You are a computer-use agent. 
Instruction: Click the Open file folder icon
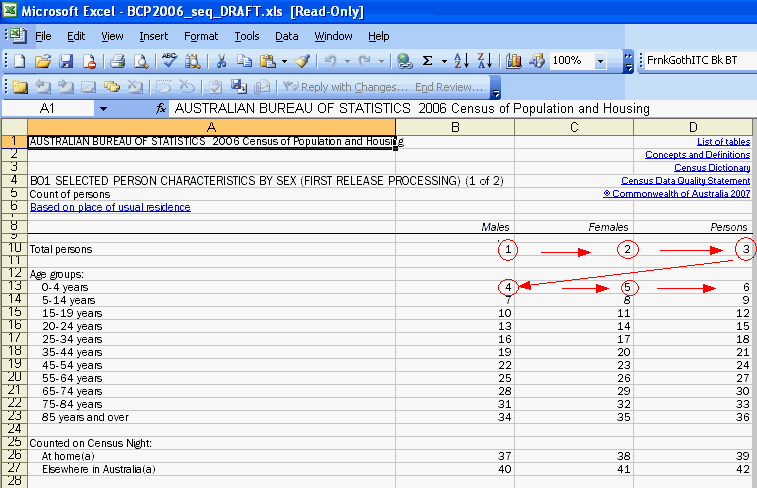click(x=44, y=61)
